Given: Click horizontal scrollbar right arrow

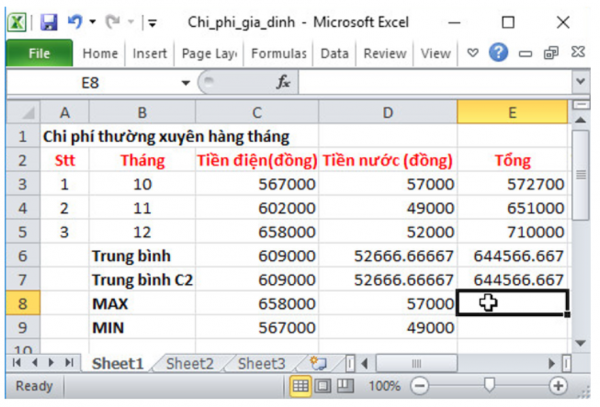Looking at the screenshot, I should tap(551, 363).
